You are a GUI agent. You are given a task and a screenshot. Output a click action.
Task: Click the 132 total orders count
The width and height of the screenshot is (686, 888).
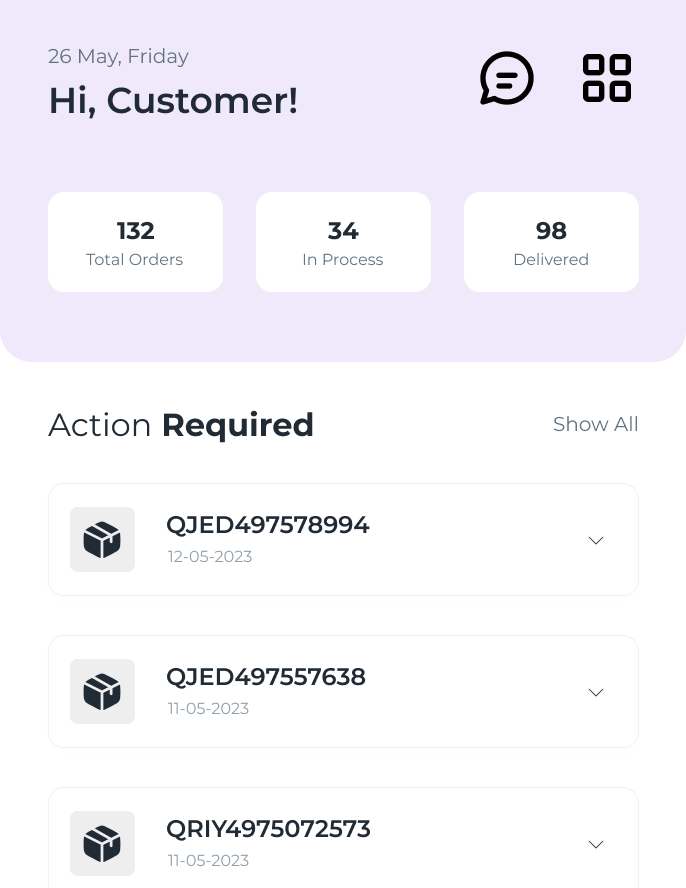coord(135,231)
